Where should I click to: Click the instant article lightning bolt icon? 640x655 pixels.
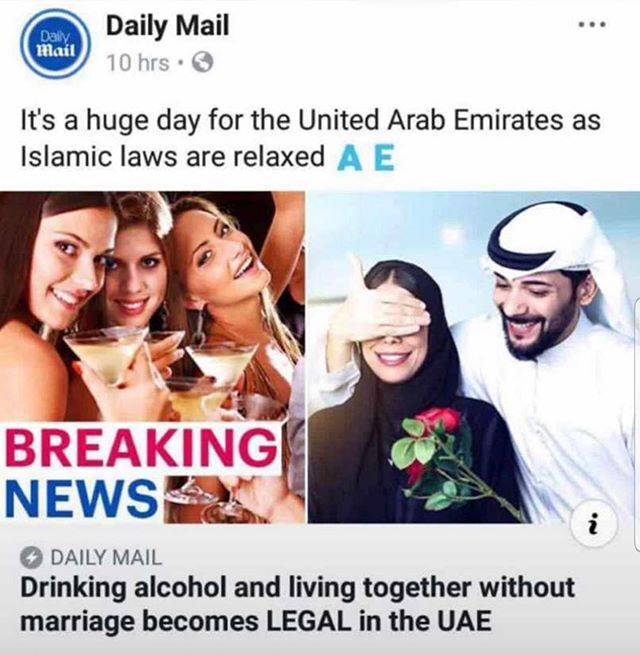32,557
